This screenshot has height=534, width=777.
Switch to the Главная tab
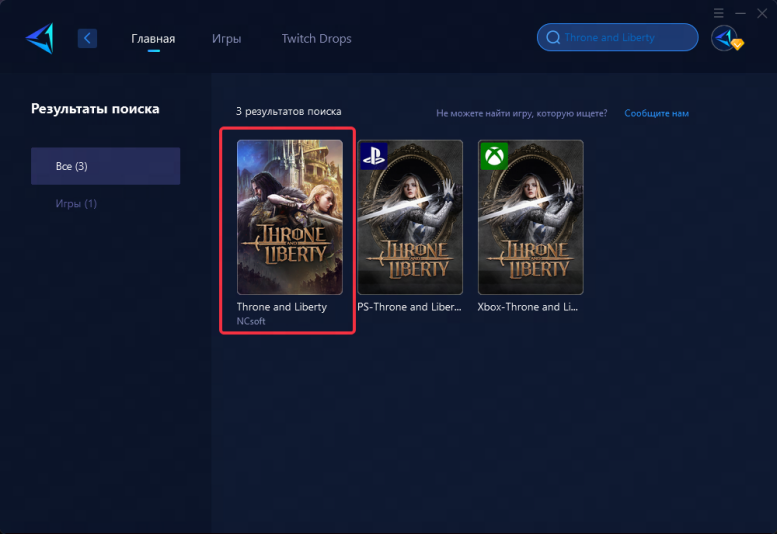pos(153,39)
